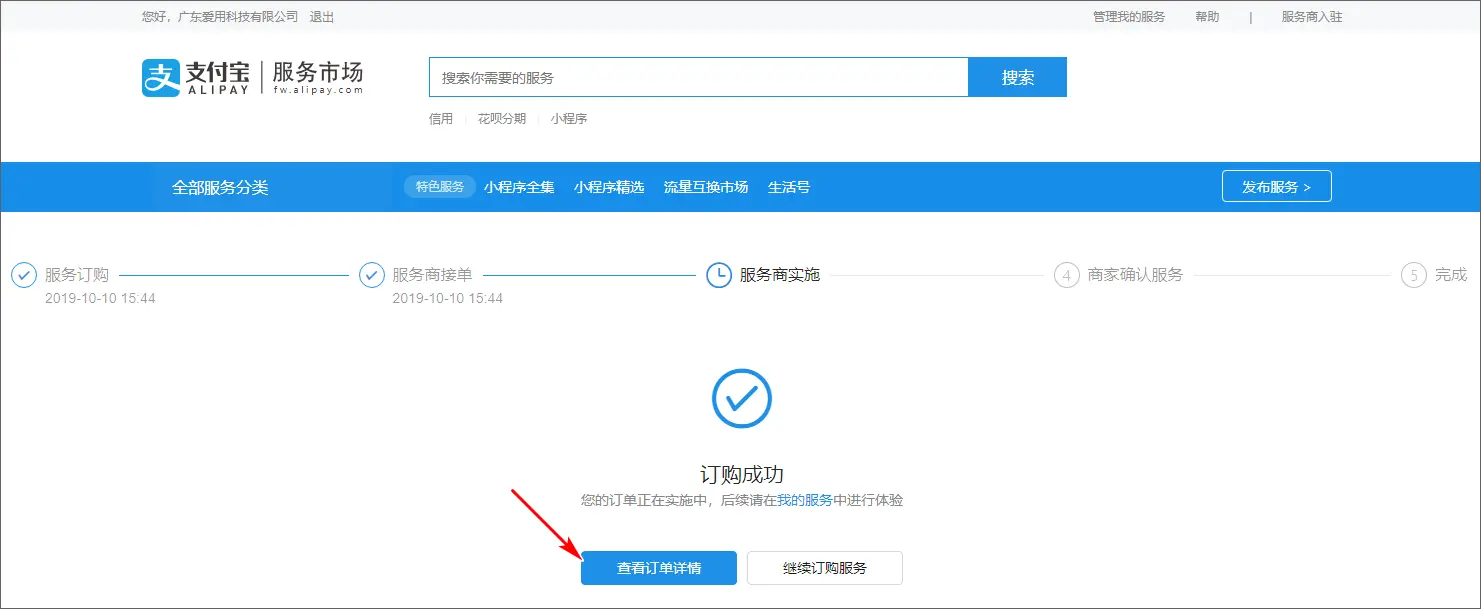Image resolution: width=1481 pixels, height=609 pixels.
Task: Click the 服务商实施 clock step icon
Action: click(x=718, y=275)
